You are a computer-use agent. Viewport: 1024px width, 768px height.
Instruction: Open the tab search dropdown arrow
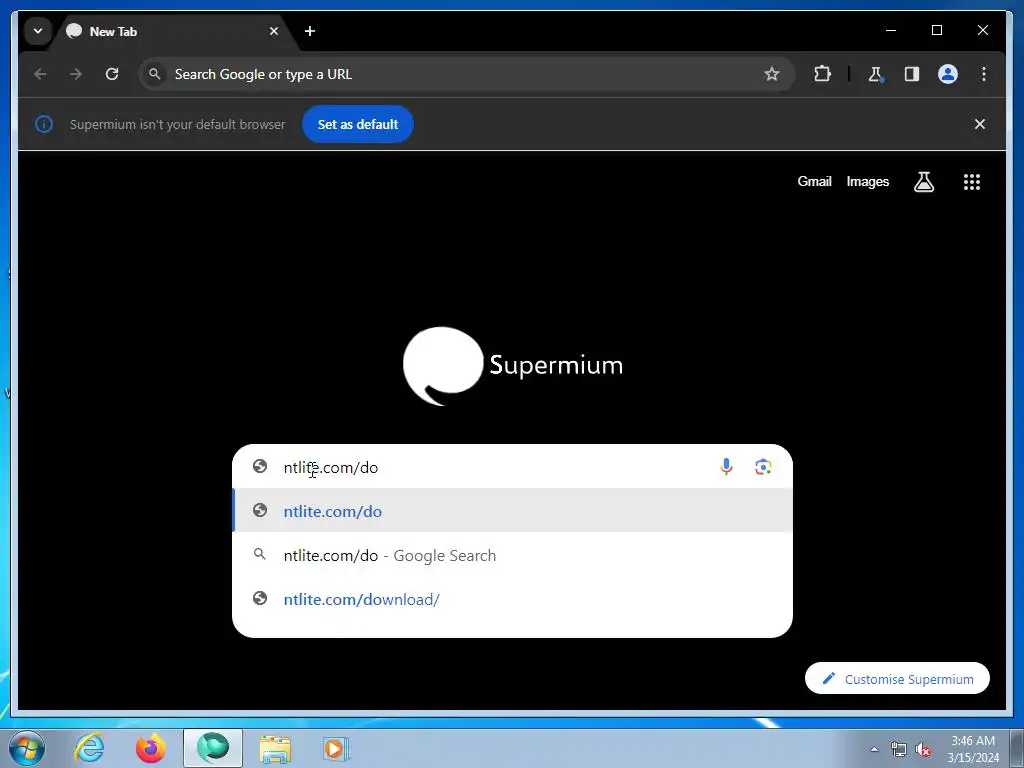pyautogui.click(x=38, y=31)
